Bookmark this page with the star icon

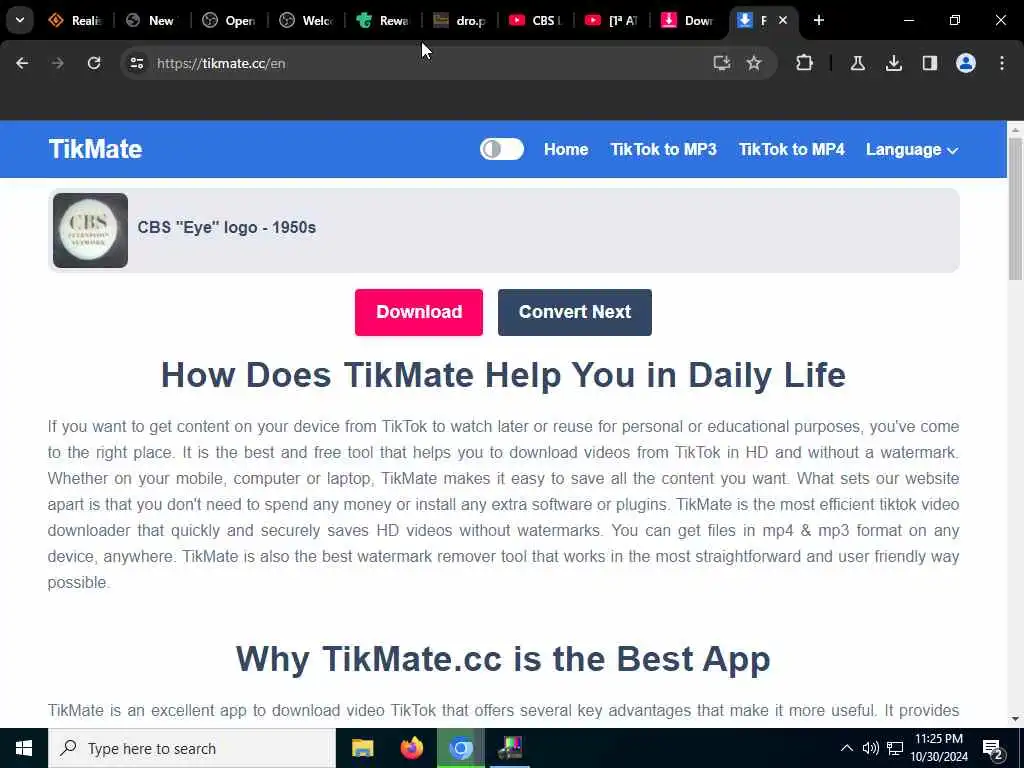point(754,63)
